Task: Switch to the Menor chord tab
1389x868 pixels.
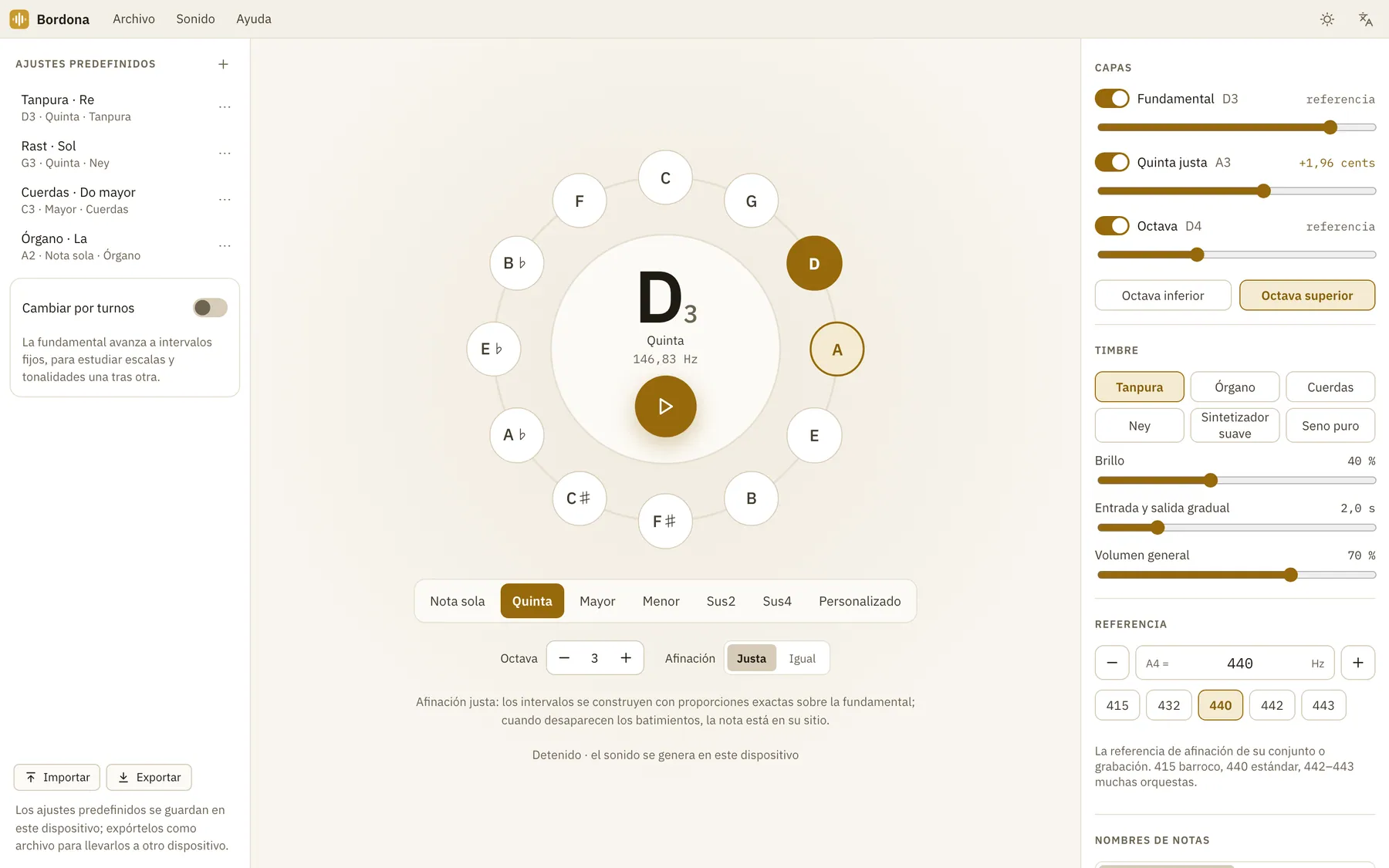Action: pos(661,601)
